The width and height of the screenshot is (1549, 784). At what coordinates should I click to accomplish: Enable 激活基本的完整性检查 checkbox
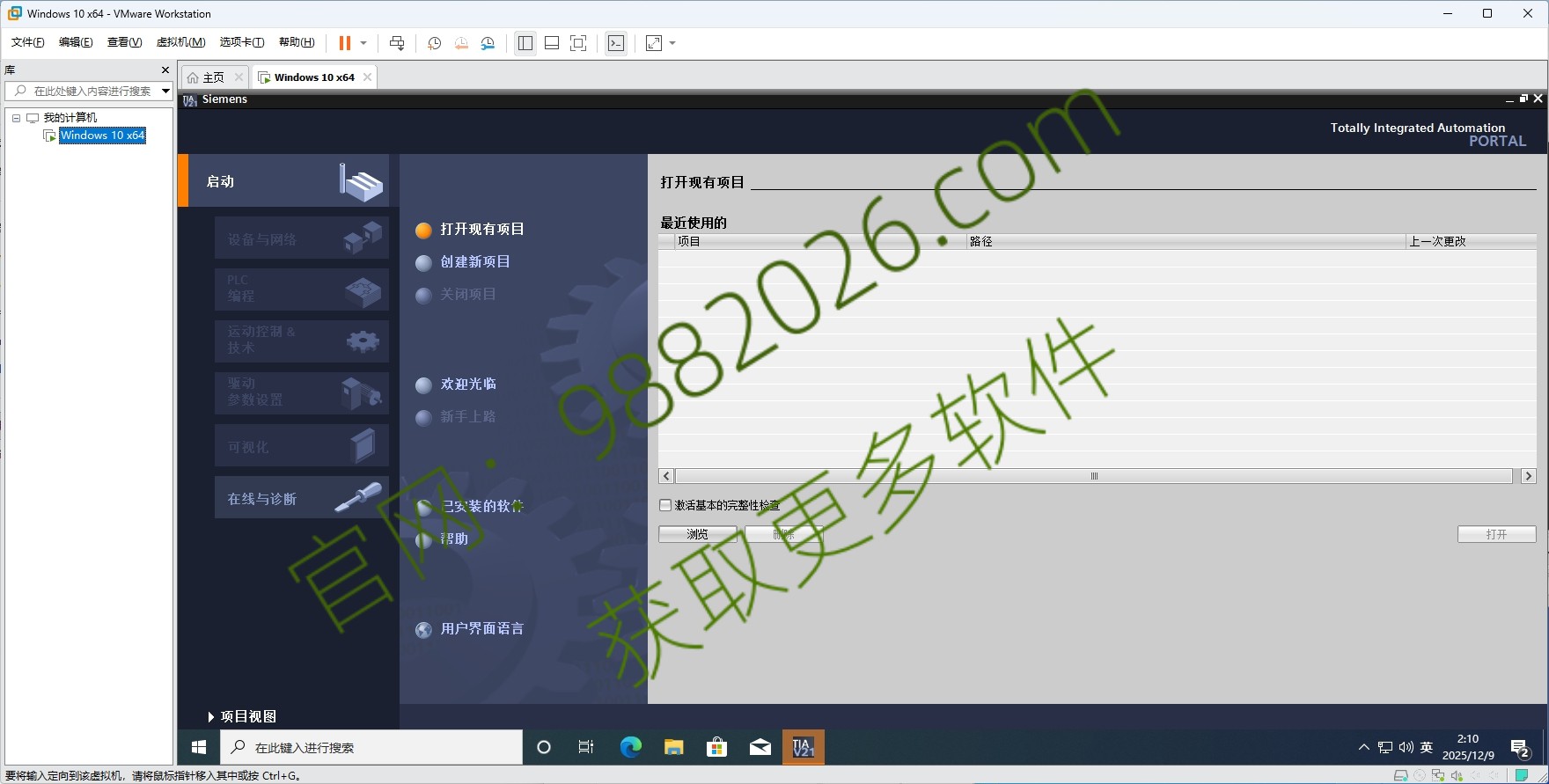[665, 505]
